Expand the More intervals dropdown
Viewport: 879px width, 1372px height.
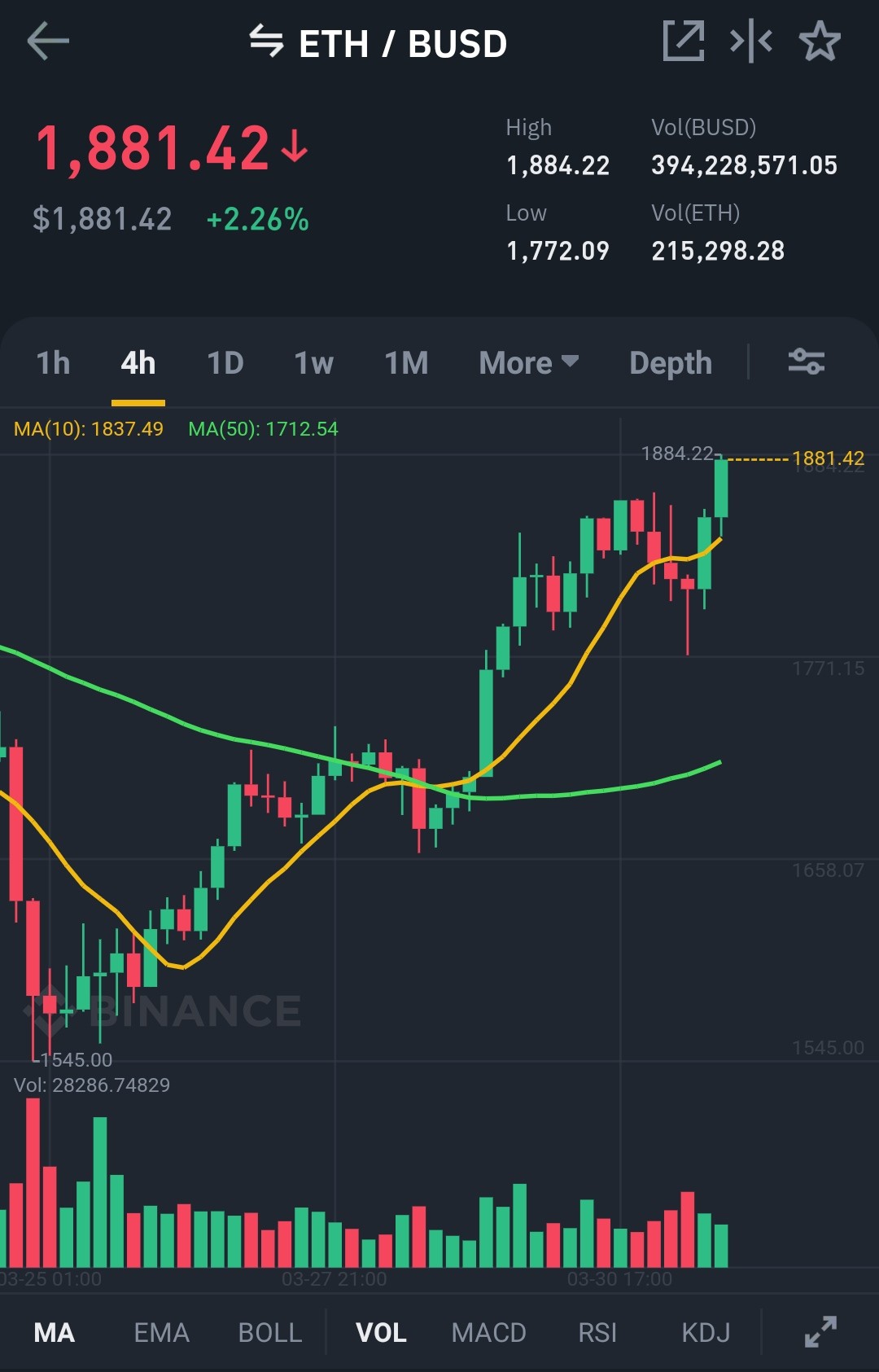529,363
